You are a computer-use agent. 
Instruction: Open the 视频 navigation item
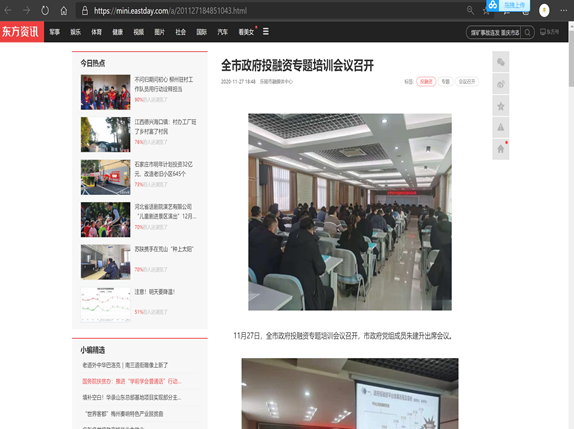point(139,32)
